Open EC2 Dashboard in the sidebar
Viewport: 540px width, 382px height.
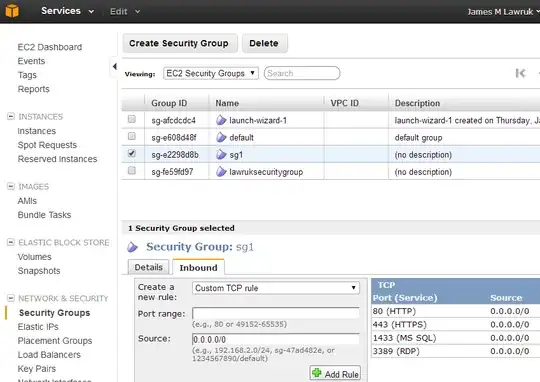click(x=50, y=47)
